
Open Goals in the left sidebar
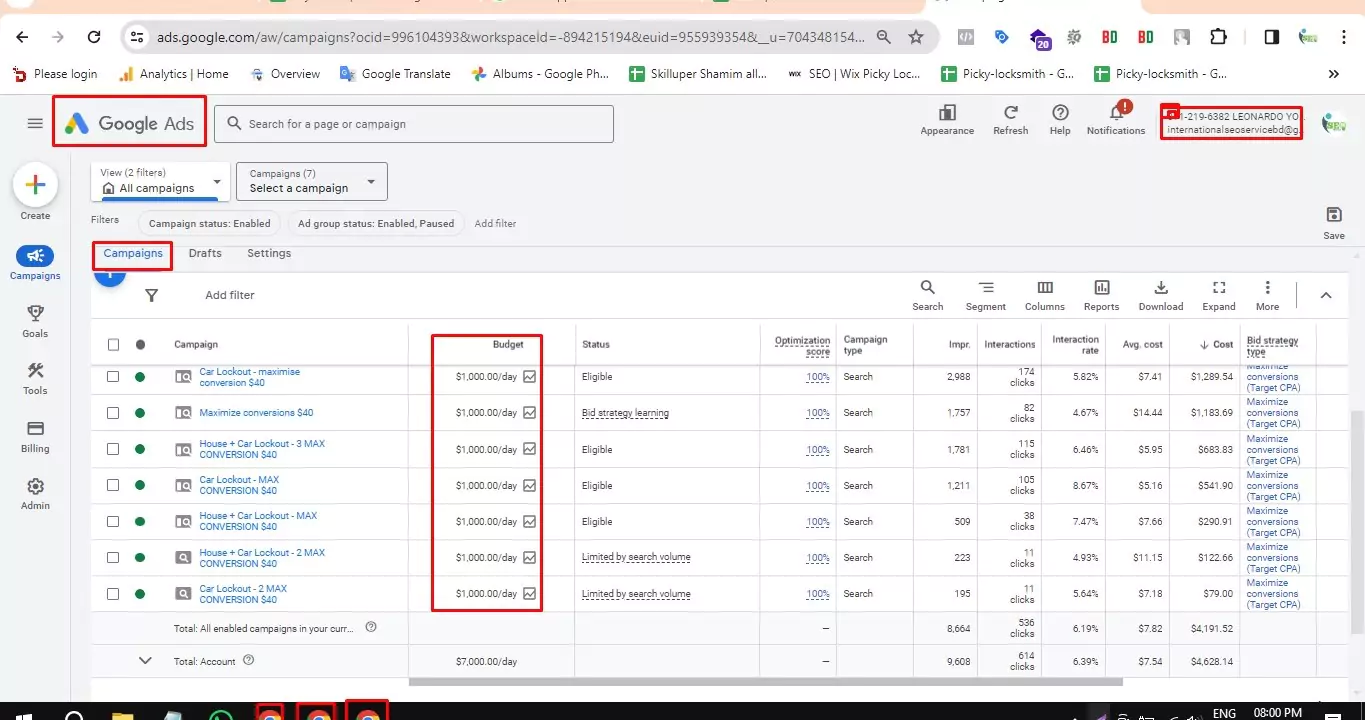[x=35, y=322]
